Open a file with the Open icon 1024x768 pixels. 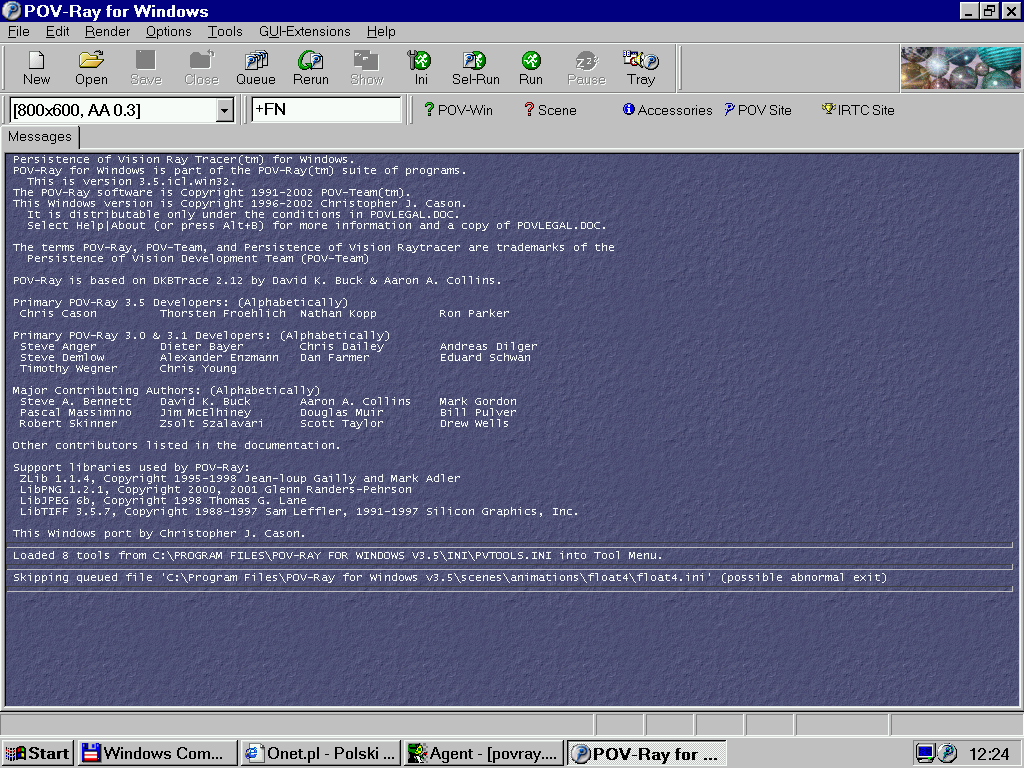(91, 68)
